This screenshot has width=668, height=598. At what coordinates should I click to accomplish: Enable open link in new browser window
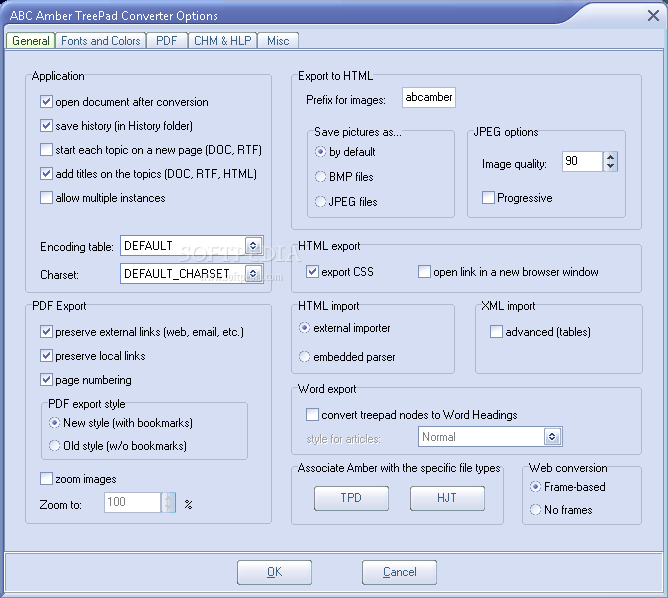[x=424, y=272]
